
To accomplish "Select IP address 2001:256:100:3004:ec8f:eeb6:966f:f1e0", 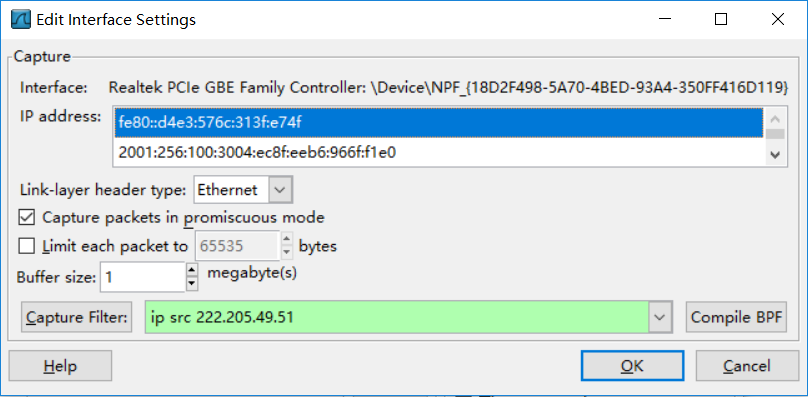I will [x=439, y=152].
